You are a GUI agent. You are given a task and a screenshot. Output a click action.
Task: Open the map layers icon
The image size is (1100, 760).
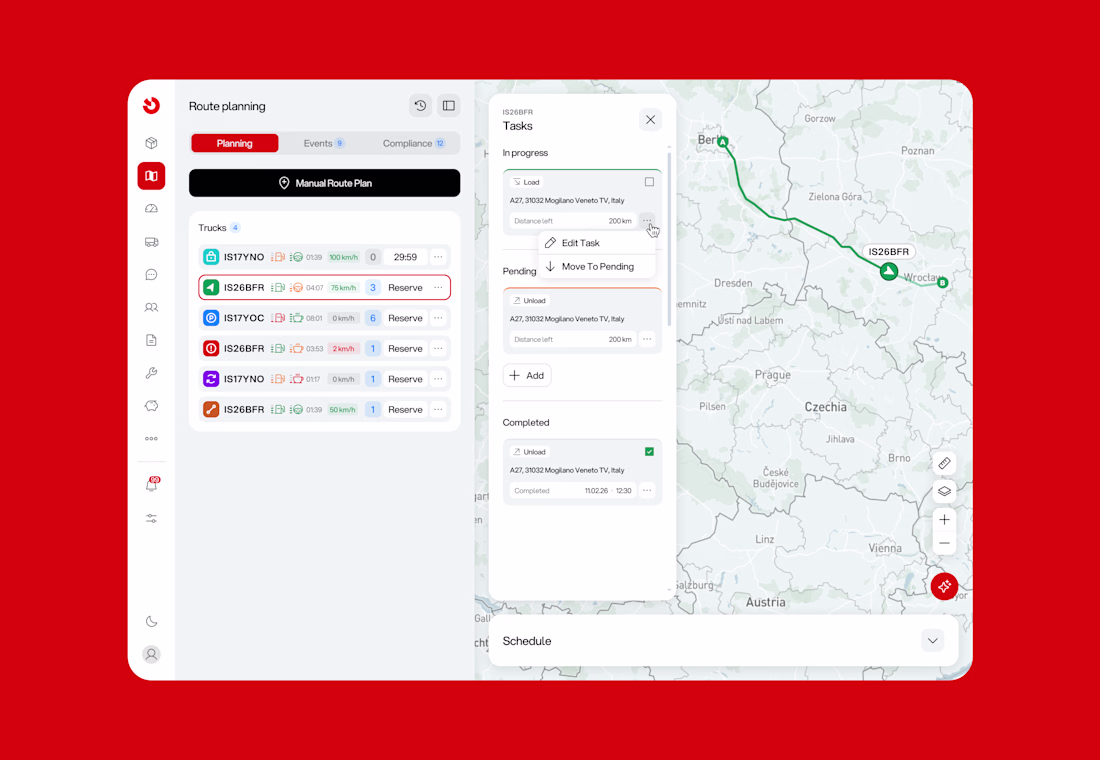[x=944, y=491]
